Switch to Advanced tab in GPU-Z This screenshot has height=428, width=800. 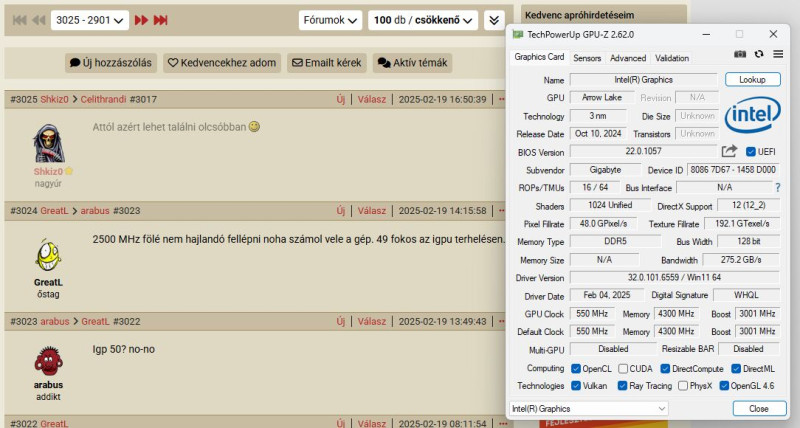[628, 58]
